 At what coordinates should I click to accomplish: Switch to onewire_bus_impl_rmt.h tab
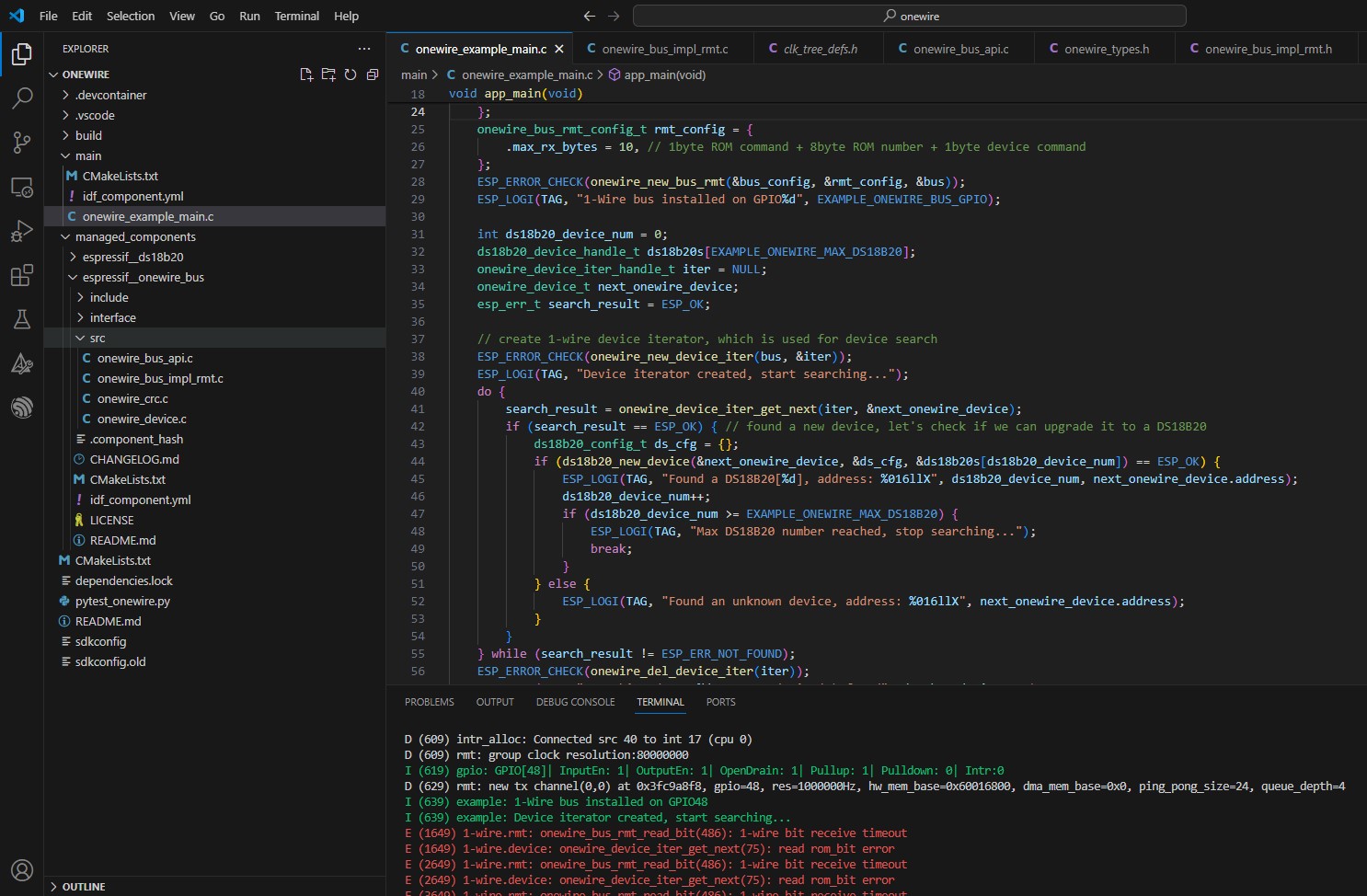(x=1268, y=49)
